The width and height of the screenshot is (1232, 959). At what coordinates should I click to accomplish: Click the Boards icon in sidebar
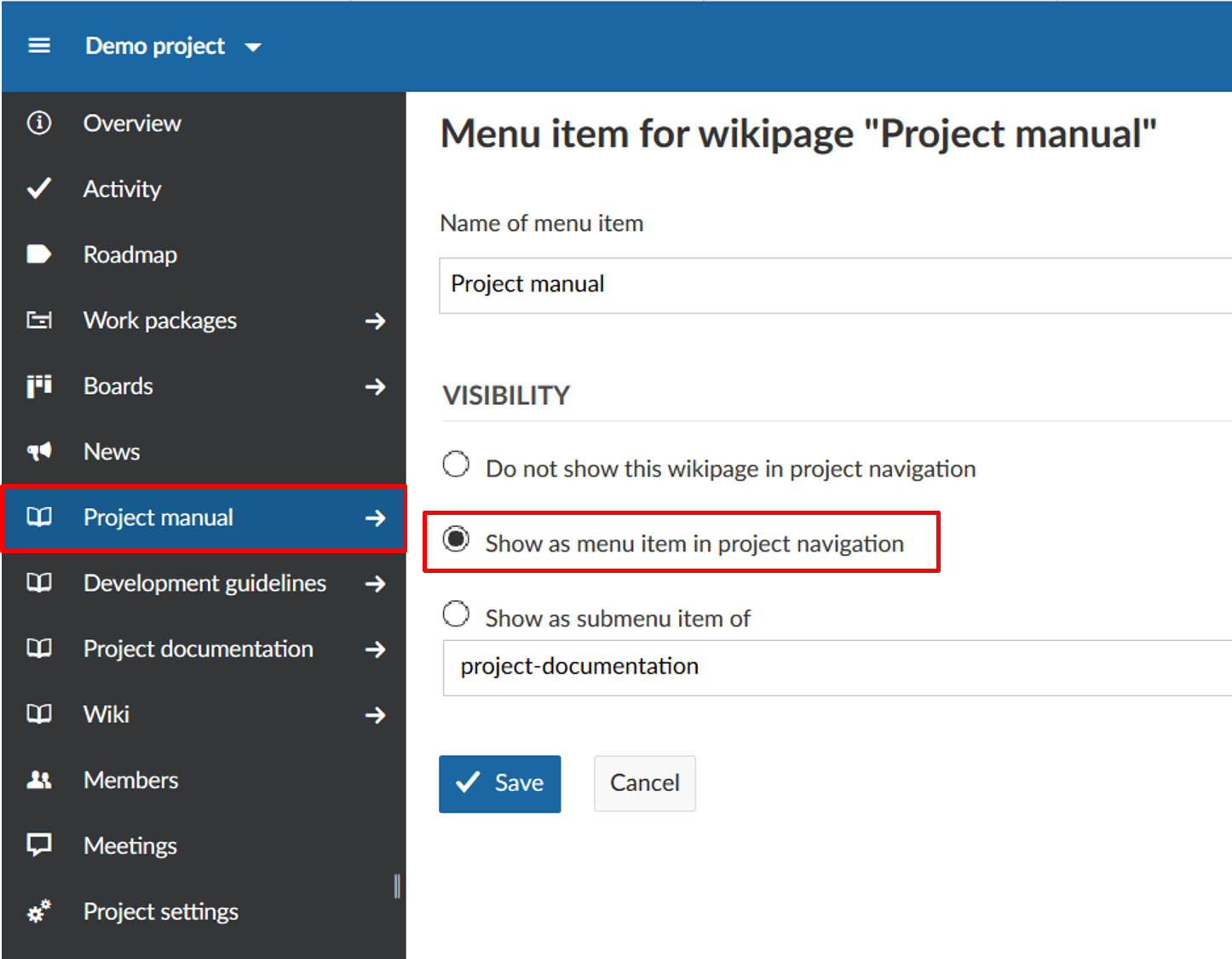tap(39, 386)
